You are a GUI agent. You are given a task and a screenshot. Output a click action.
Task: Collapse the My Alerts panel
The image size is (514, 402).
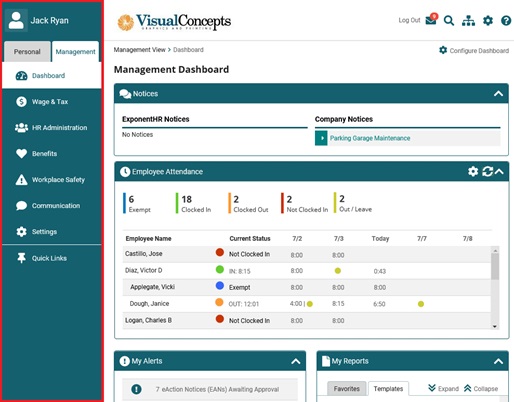(295, 361)
